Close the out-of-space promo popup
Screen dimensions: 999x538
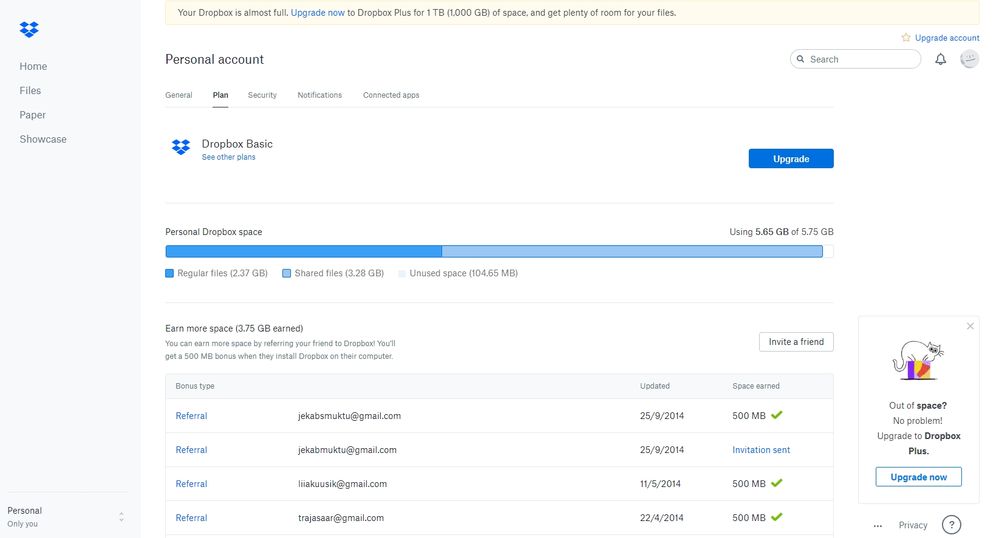pos(969,326)
